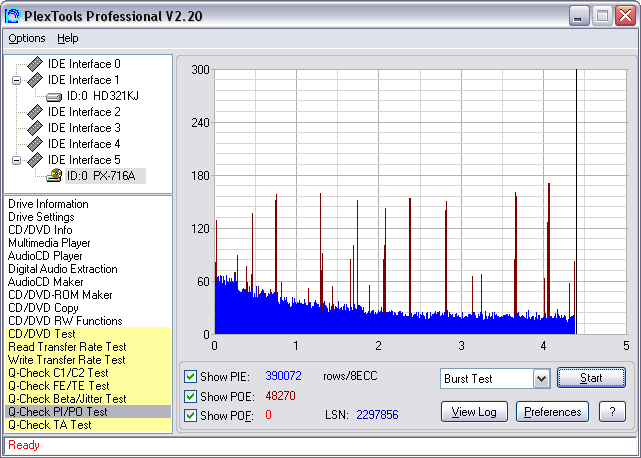Select Q-Check TA Test entry
This screenshot has height=458, width=641.
(x=88, y=425)
